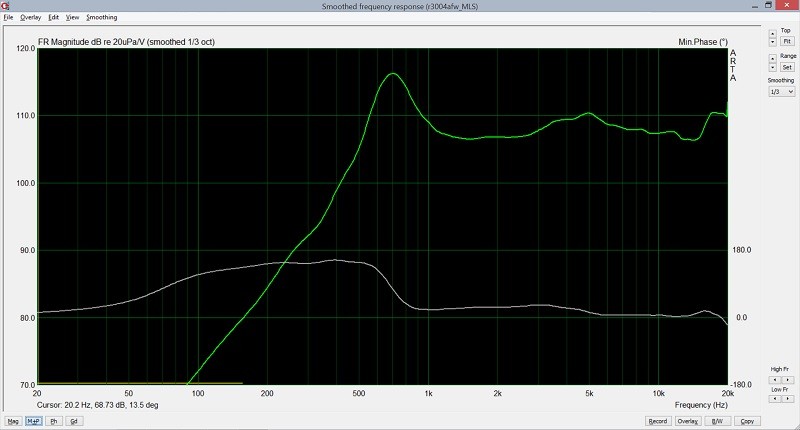Click the Range down arrow

[772, 67]
